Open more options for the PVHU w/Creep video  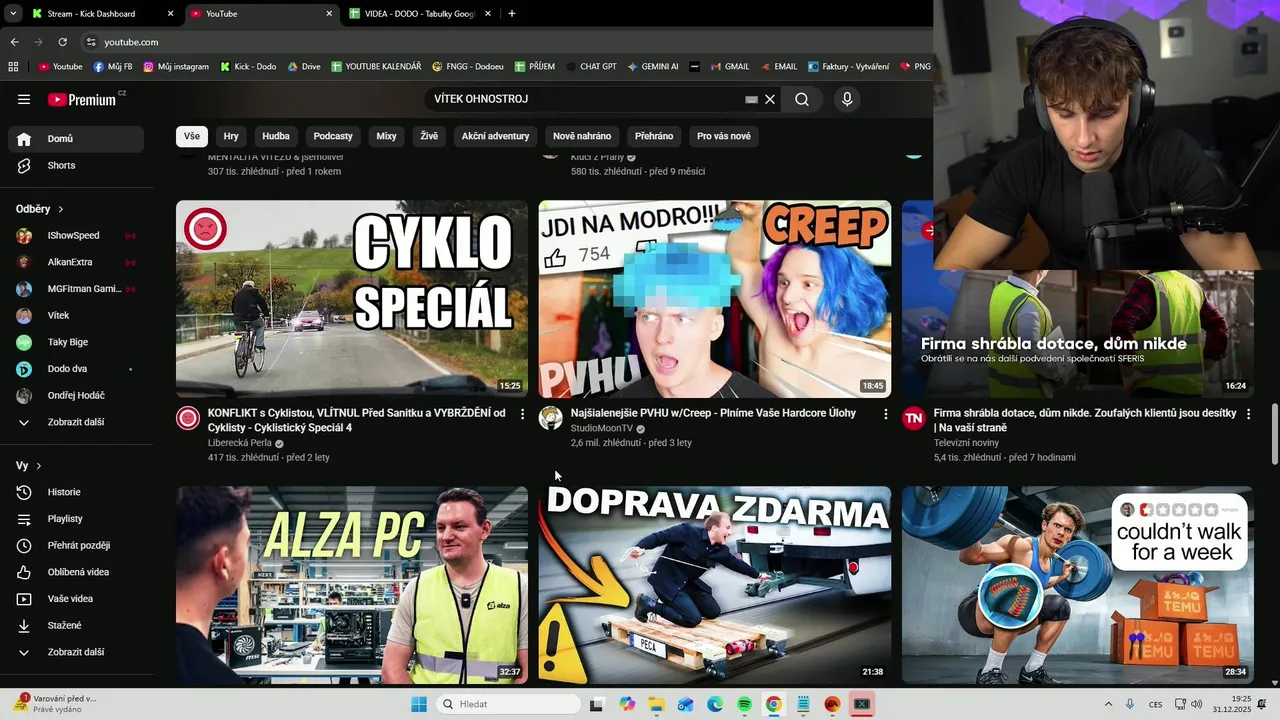(x=885, y=414)
